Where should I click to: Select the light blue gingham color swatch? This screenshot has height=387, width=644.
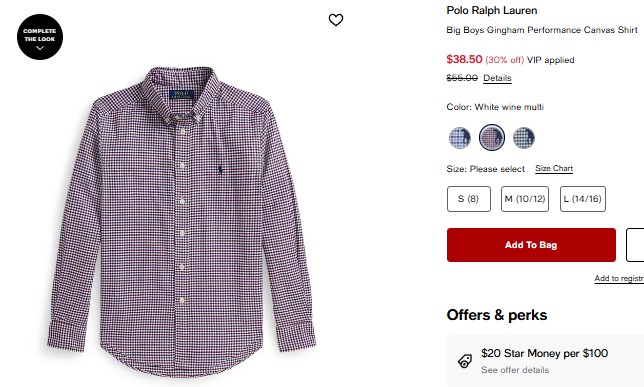(460, 138)
